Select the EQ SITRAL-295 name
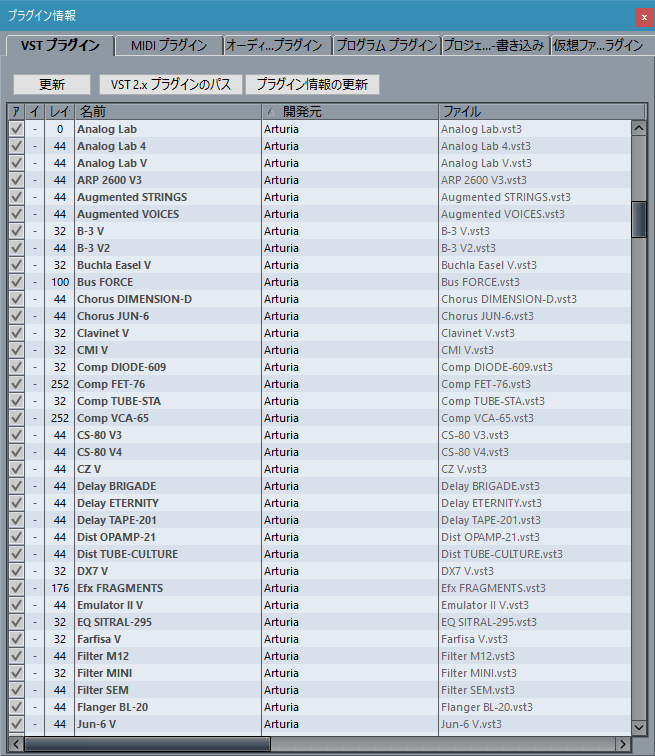This screenshot has width=655, height=756. pos(114,622)
